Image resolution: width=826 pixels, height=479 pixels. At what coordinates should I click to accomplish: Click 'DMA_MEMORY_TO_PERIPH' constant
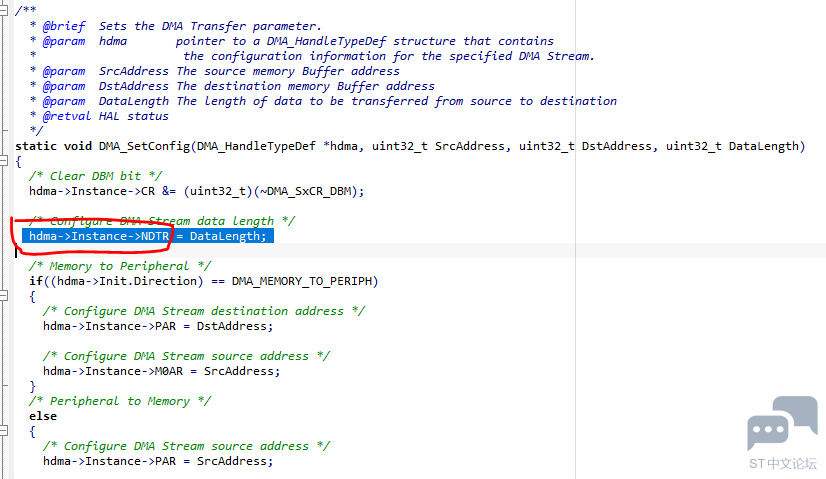coord(302,281)
